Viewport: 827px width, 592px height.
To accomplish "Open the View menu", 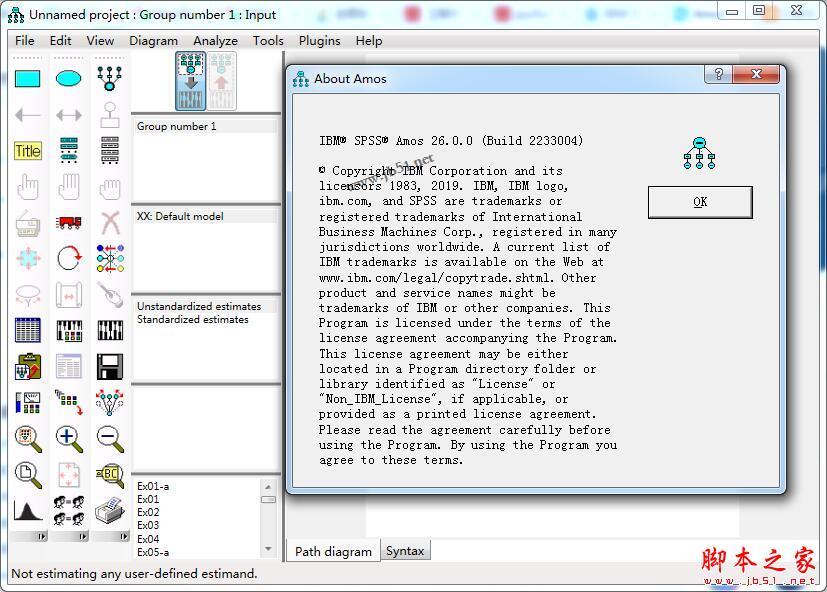I will coord(100,41).
